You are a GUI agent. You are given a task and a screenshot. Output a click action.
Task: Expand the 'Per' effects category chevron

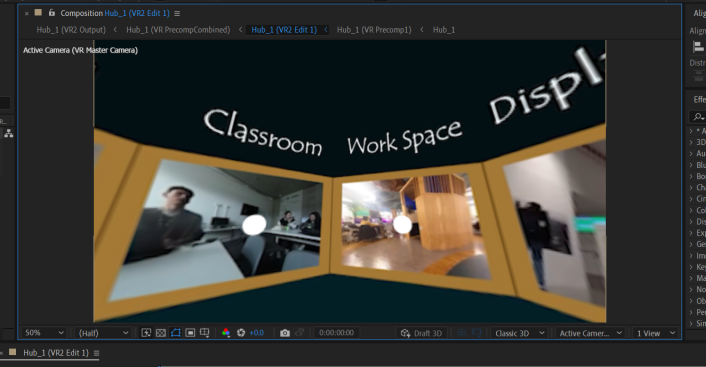691,312
